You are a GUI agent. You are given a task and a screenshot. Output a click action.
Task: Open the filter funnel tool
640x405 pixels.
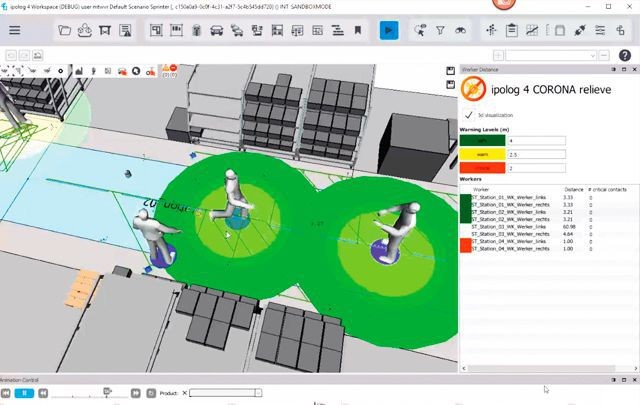pyautogui.click(x=440, y=30)
